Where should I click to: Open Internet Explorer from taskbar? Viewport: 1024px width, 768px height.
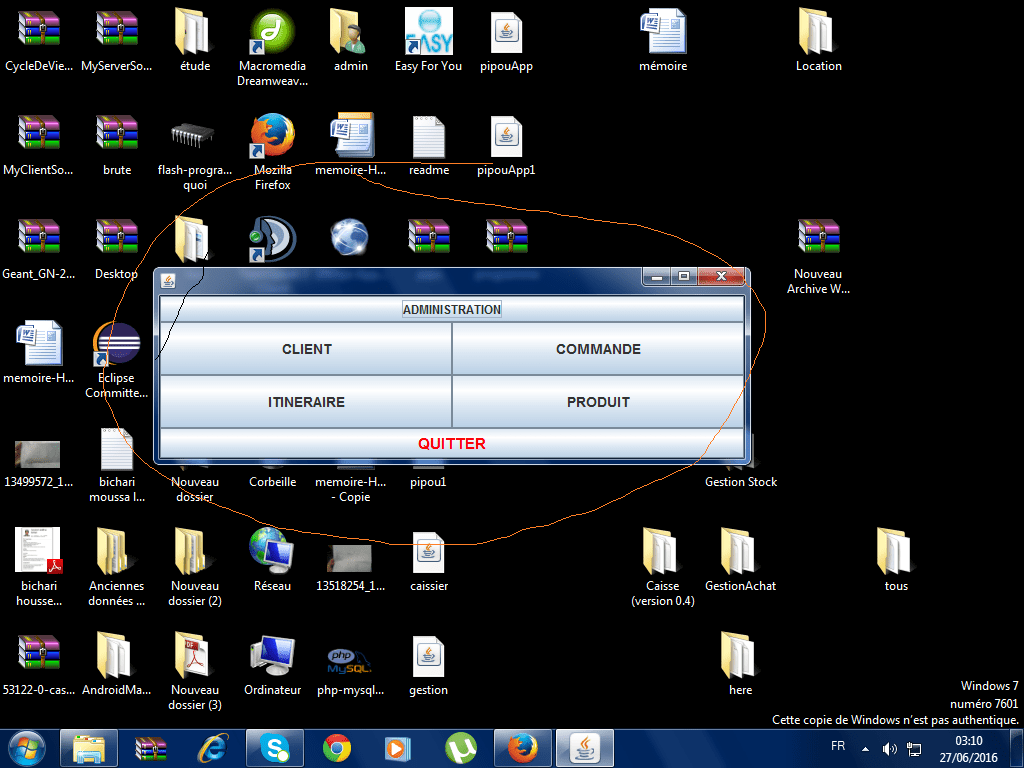[x=213, y=748]
